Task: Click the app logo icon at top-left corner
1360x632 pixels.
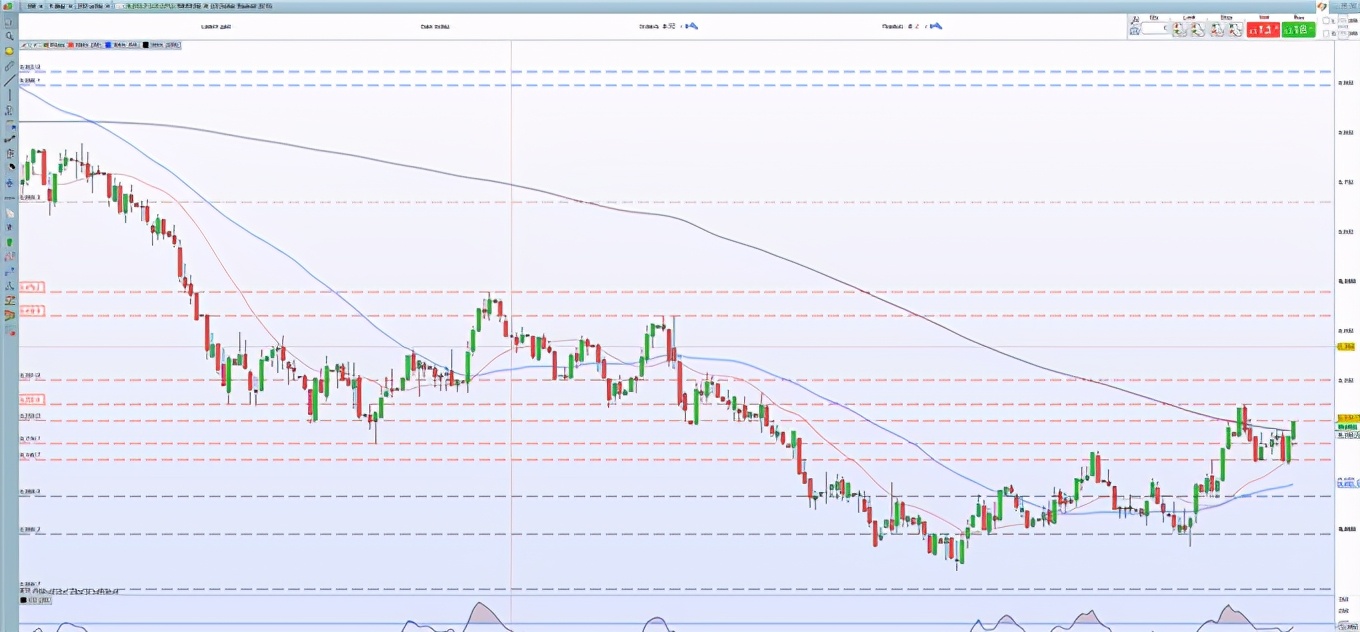Action: (x=7, y=6)
